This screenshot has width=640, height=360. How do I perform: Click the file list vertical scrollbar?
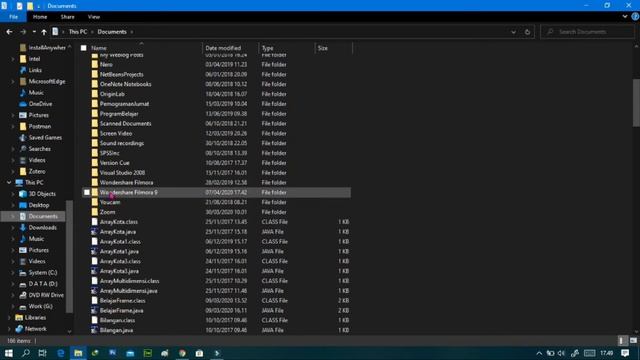[636, 103]
